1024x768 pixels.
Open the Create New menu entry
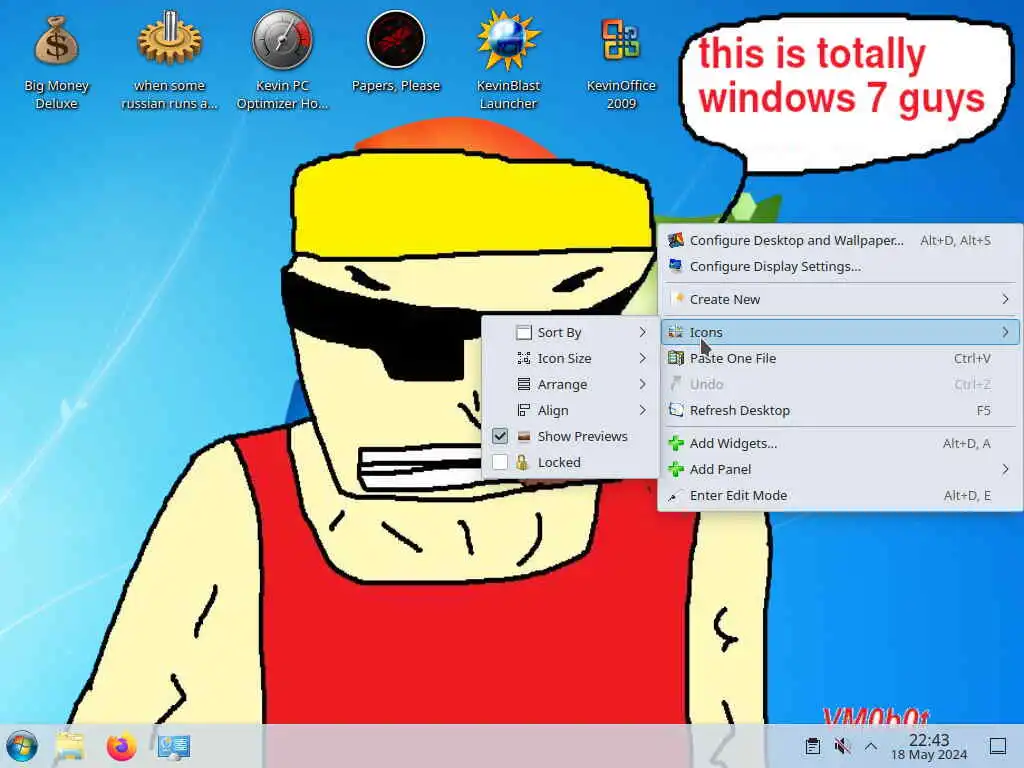point(840,299)
